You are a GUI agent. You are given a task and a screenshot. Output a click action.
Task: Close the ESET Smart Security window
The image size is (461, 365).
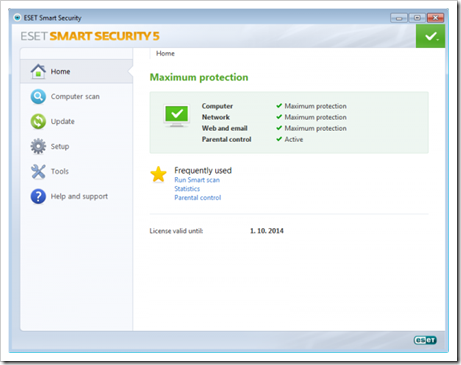[435, 18]
